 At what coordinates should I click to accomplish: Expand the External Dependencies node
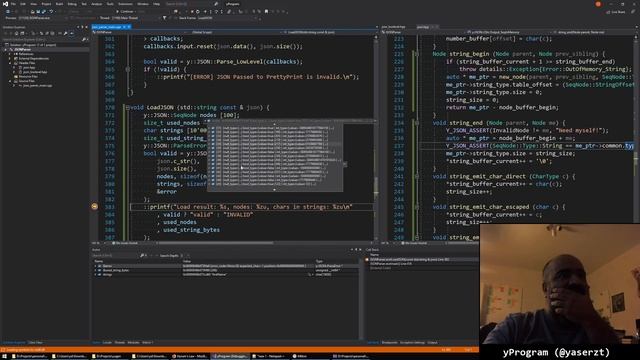tap(9, 58)
